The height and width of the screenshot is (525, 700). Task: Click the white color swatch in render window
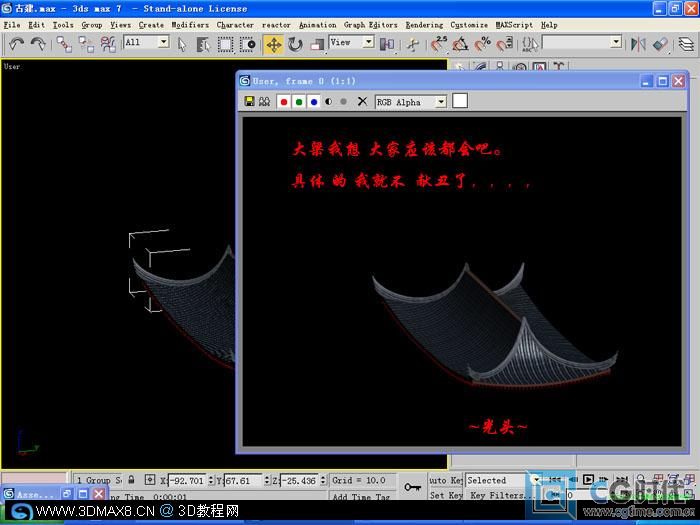[460, 101]
